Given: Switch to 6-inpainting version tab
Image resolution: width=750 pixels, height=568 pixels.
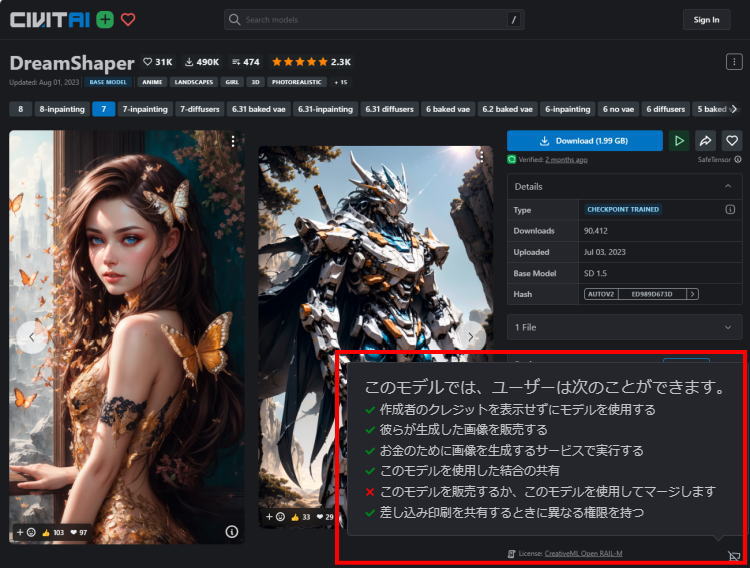Looking at the screenshot, I should (x=568, y=109).
